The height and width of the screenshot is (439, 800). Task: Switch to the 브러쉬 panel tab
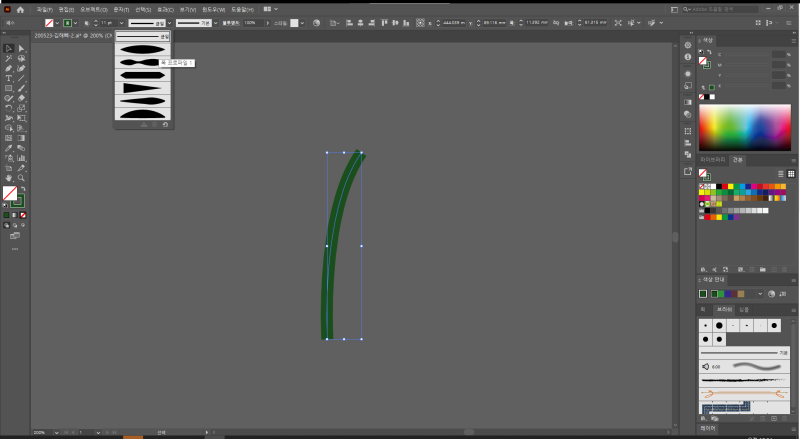point(724,309)
